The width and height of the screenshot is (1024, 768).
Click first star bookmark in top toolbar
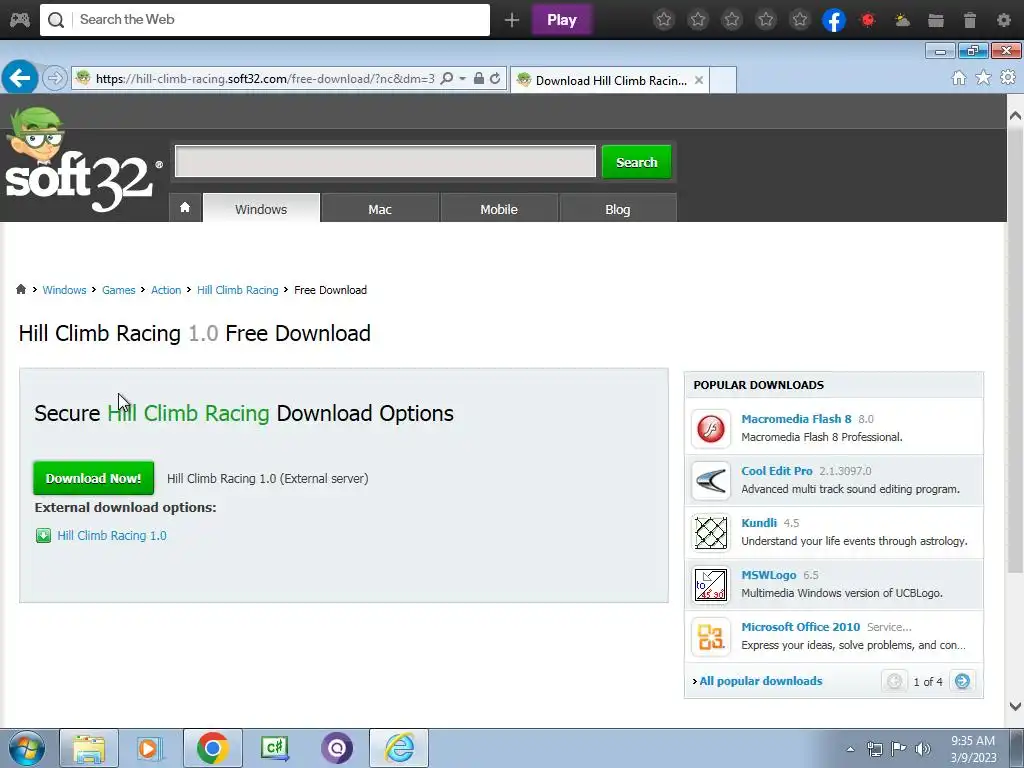[x=664, y=20]
